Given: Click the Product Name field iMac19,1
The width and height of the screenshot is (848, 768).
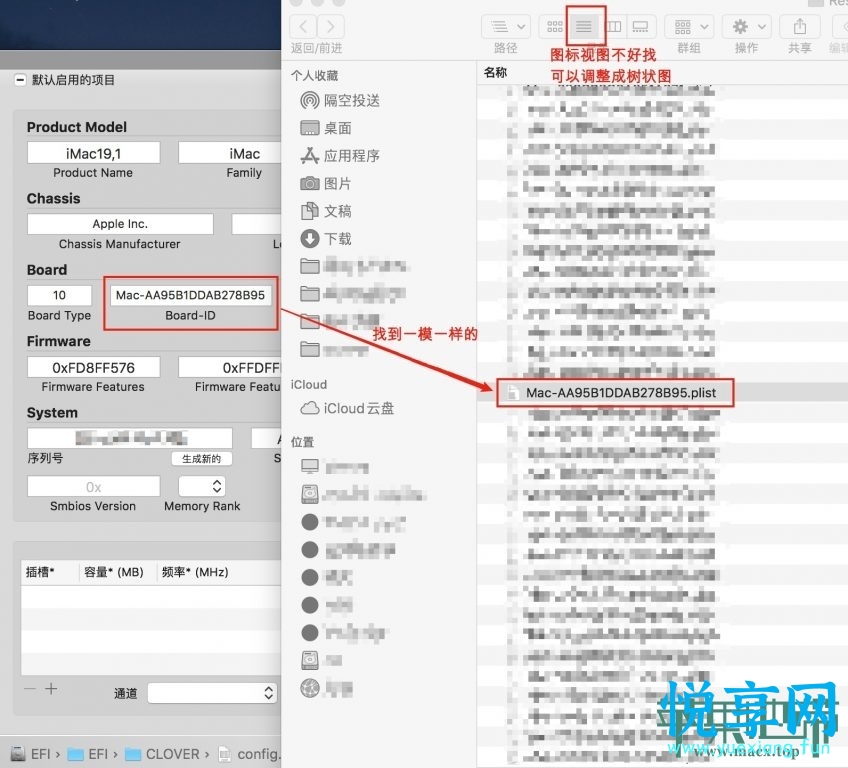Looking at the screenshot, I should click(94, 154).
